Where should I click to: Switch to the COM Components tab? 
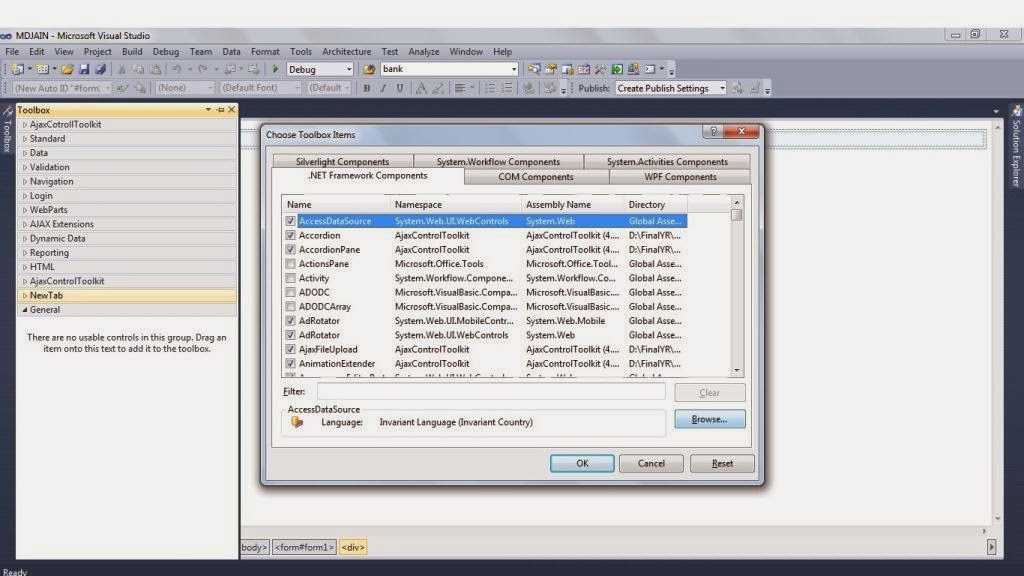(536, 177)
